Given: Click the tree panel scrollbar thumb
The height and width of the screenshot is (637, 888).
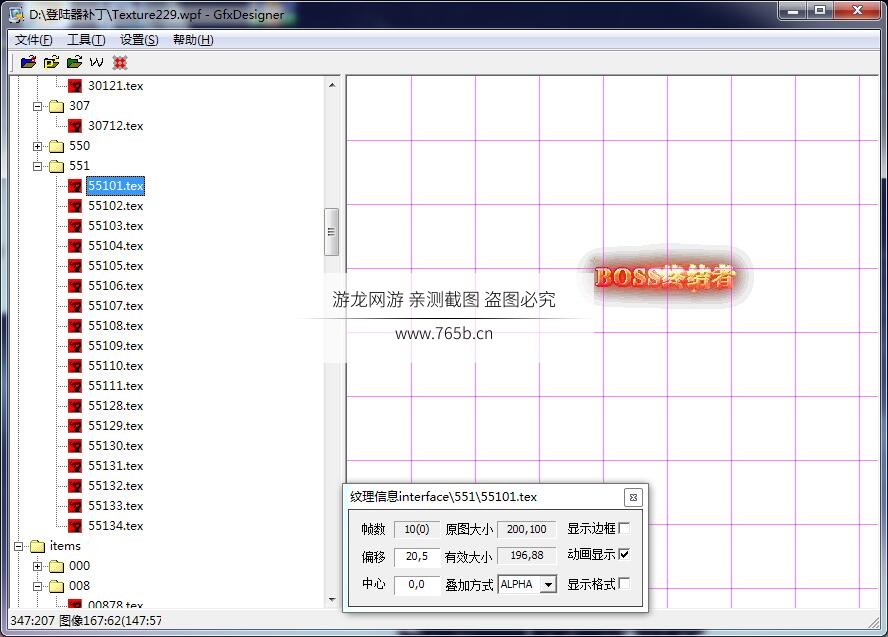Looking at the screenshot, I should point(331,232).
